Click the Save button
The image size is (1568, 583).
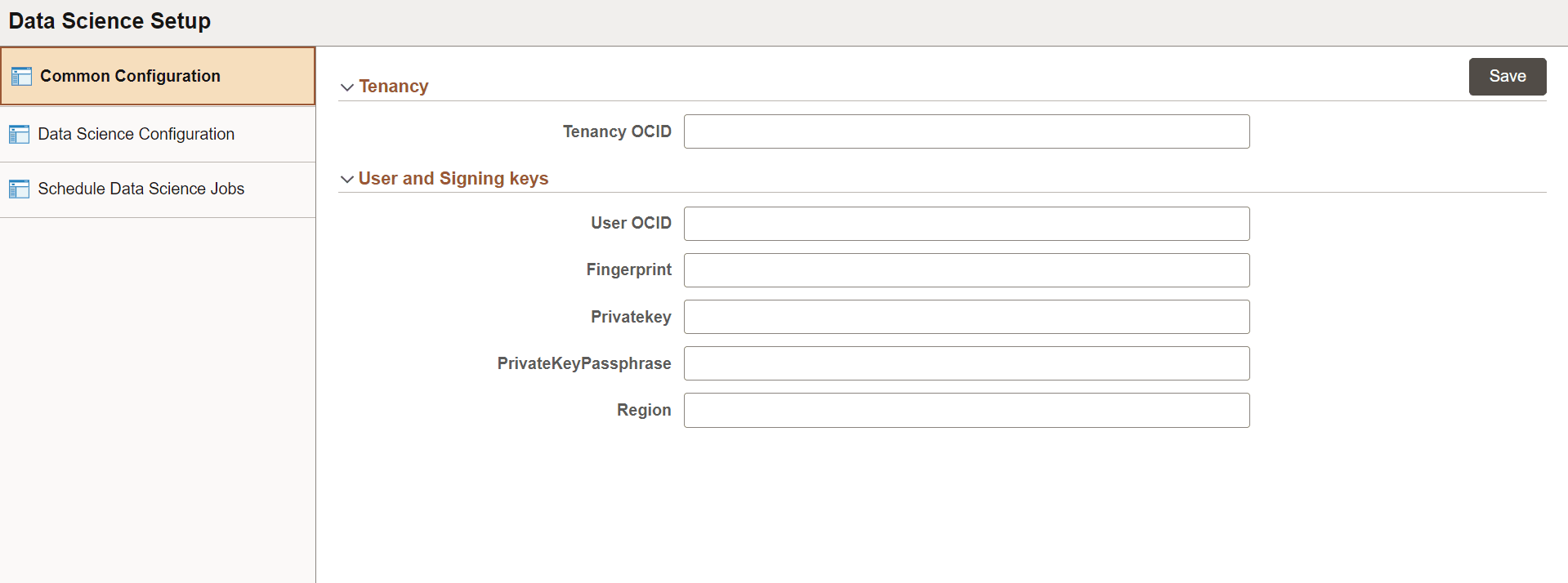1507,76
